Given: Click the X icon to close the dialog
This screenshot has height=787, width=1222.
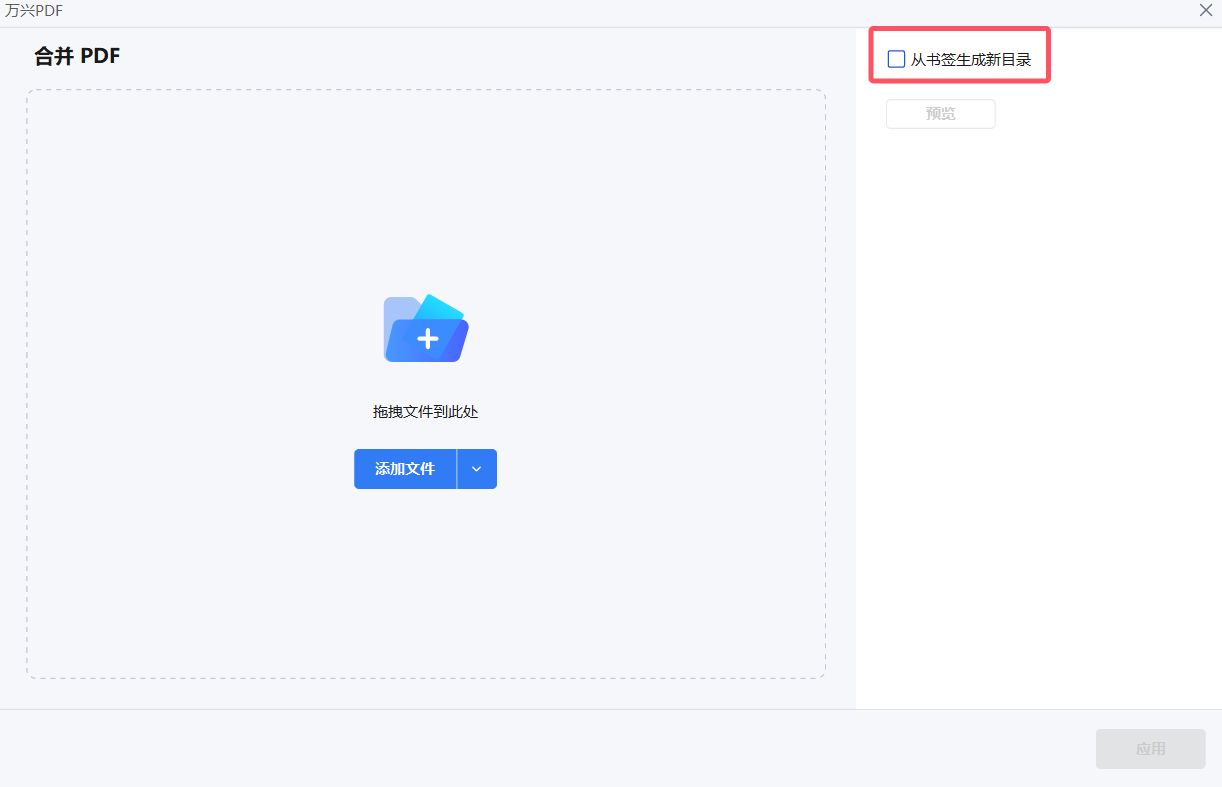Looking at the screenshot, I should [1205, 11].
